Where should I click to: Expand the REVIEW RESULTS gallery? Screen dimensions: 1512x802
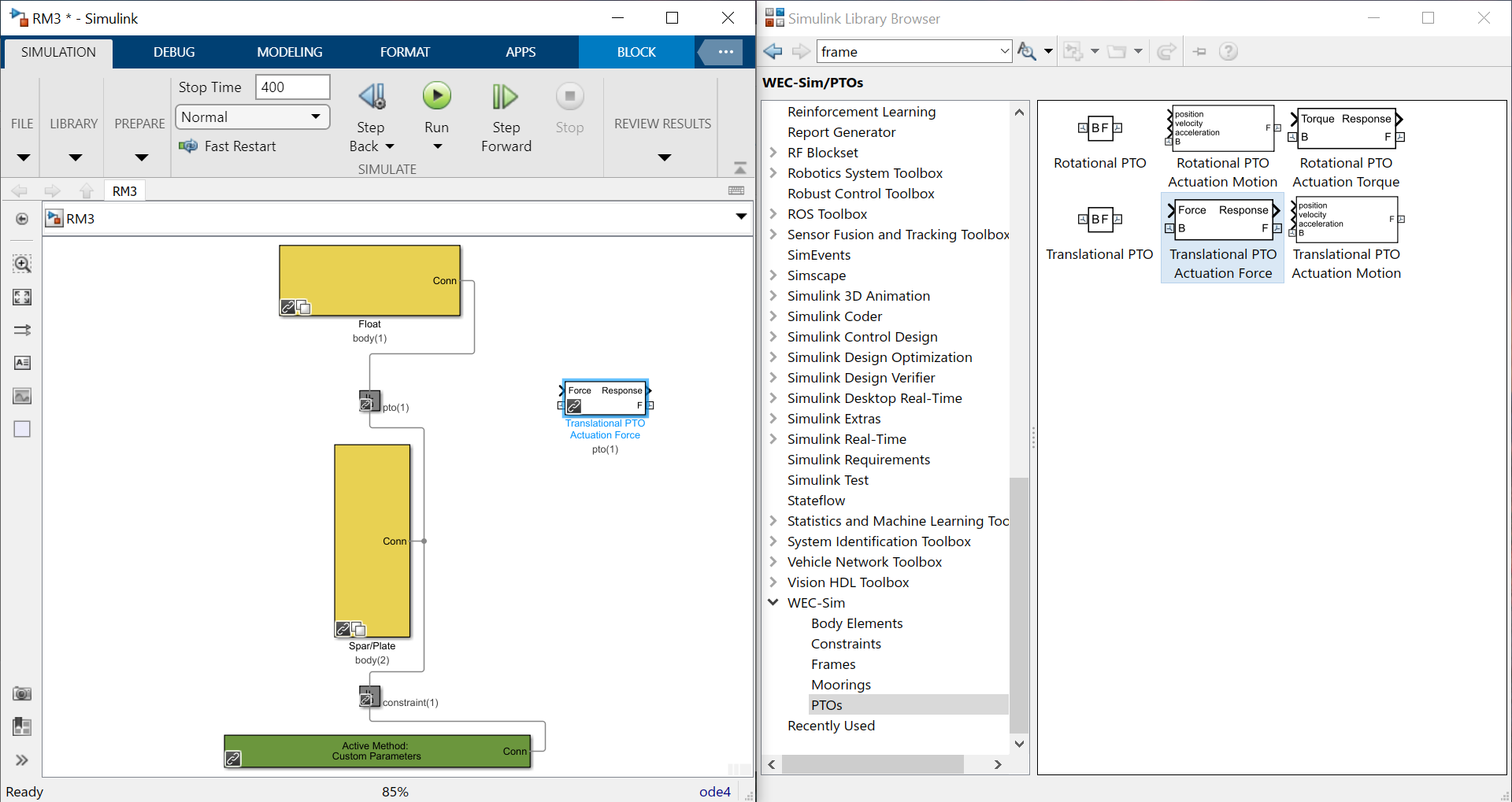click(x=664, y=157)
